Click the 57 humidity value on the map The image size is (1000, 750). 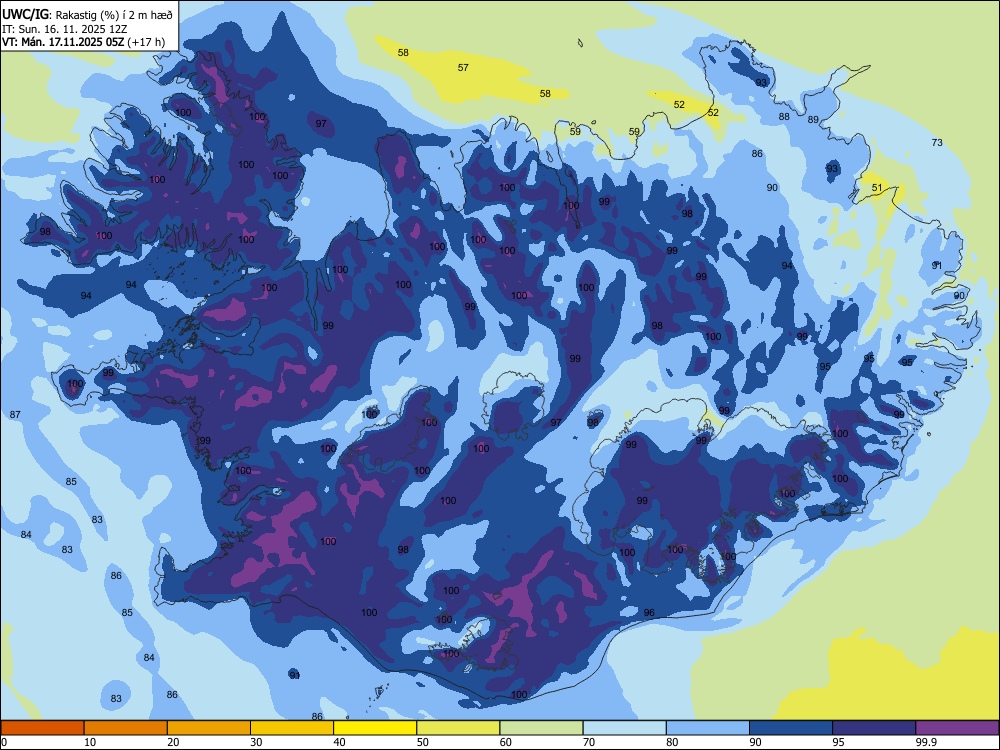click(463, 67)
